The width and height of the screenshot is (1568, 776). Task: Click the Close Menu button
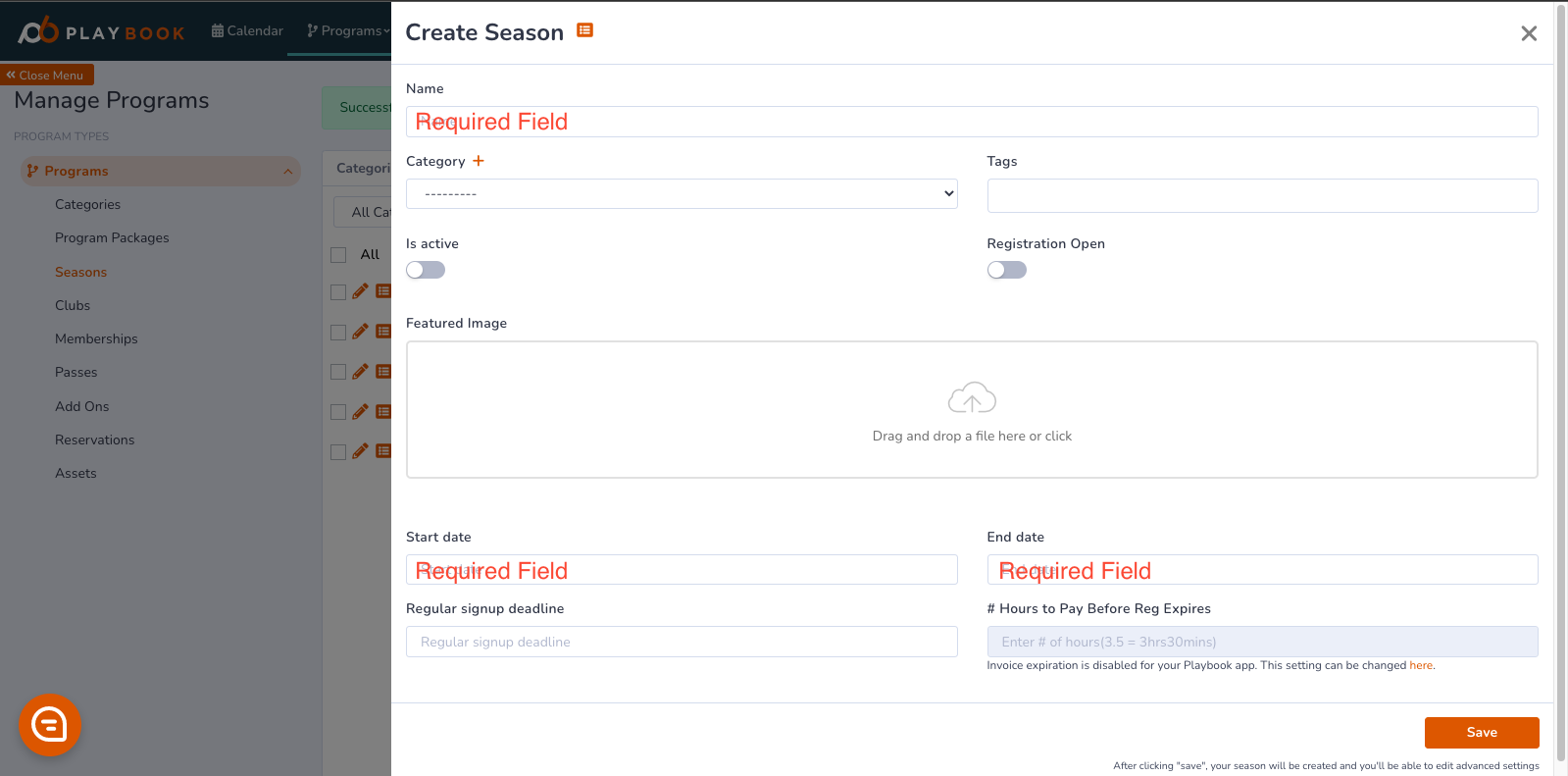click(47, 75)
